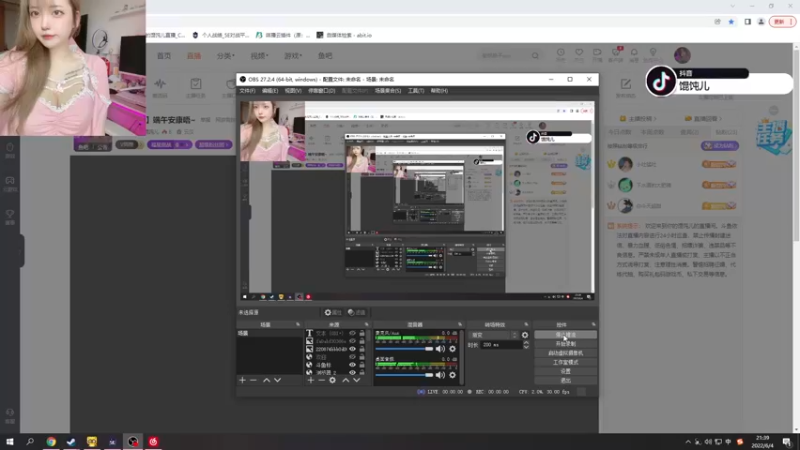Click 退出 exit button in controls
The width and height of the screenshot is (800, 450).
tap(565, 381)
